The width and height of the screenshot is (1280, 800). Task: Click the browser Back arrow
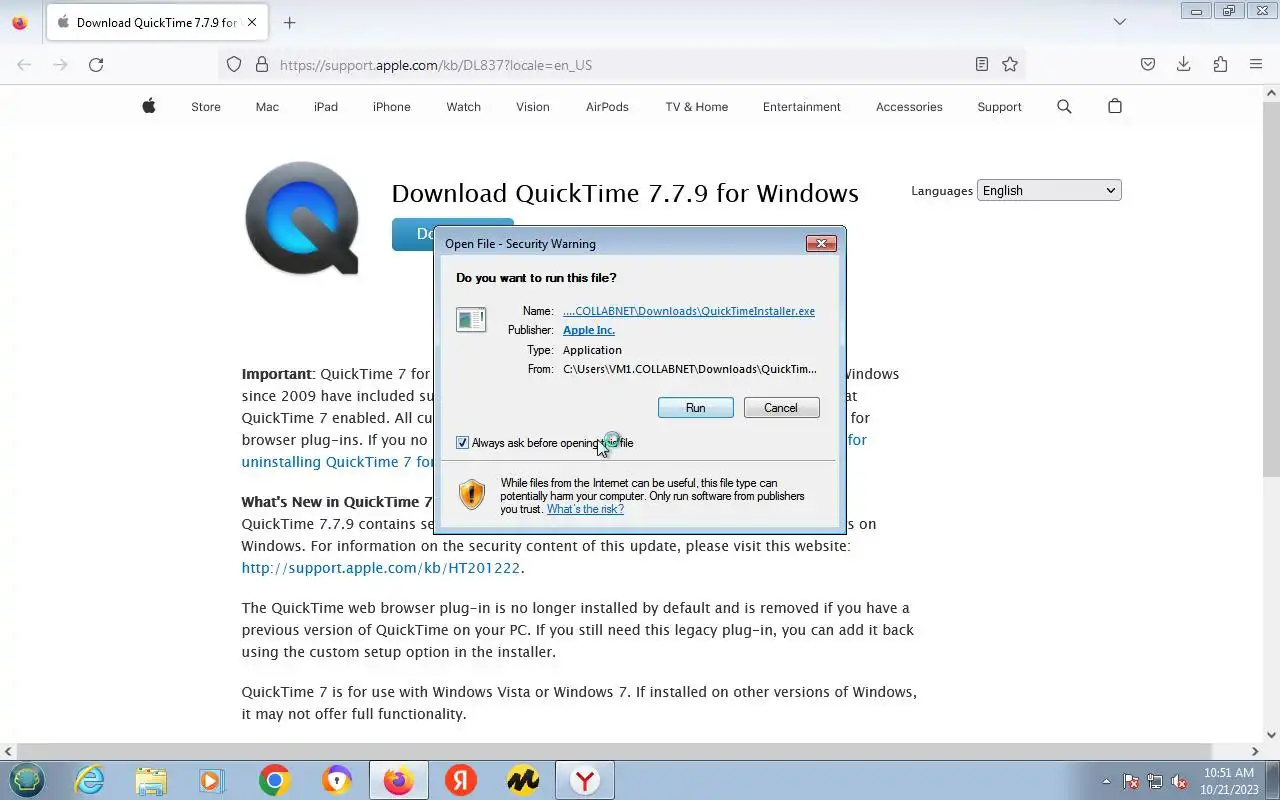[x=24, y=64]
